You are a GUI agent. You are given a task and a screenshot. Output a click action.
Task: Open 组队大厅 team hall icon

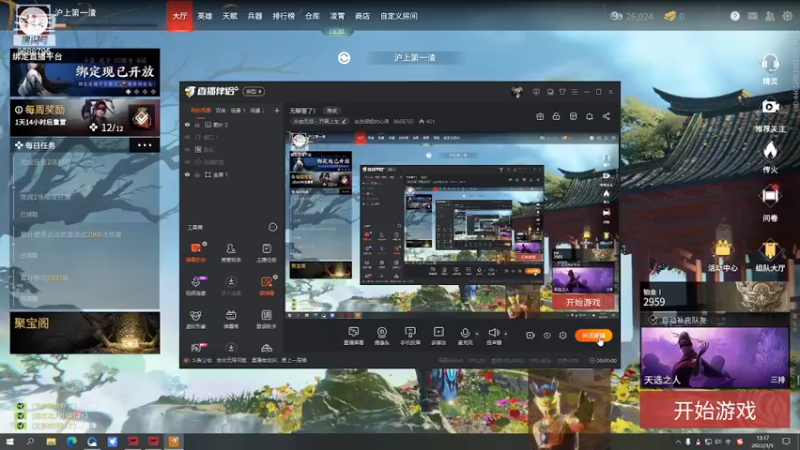click(x=770, y=255)
